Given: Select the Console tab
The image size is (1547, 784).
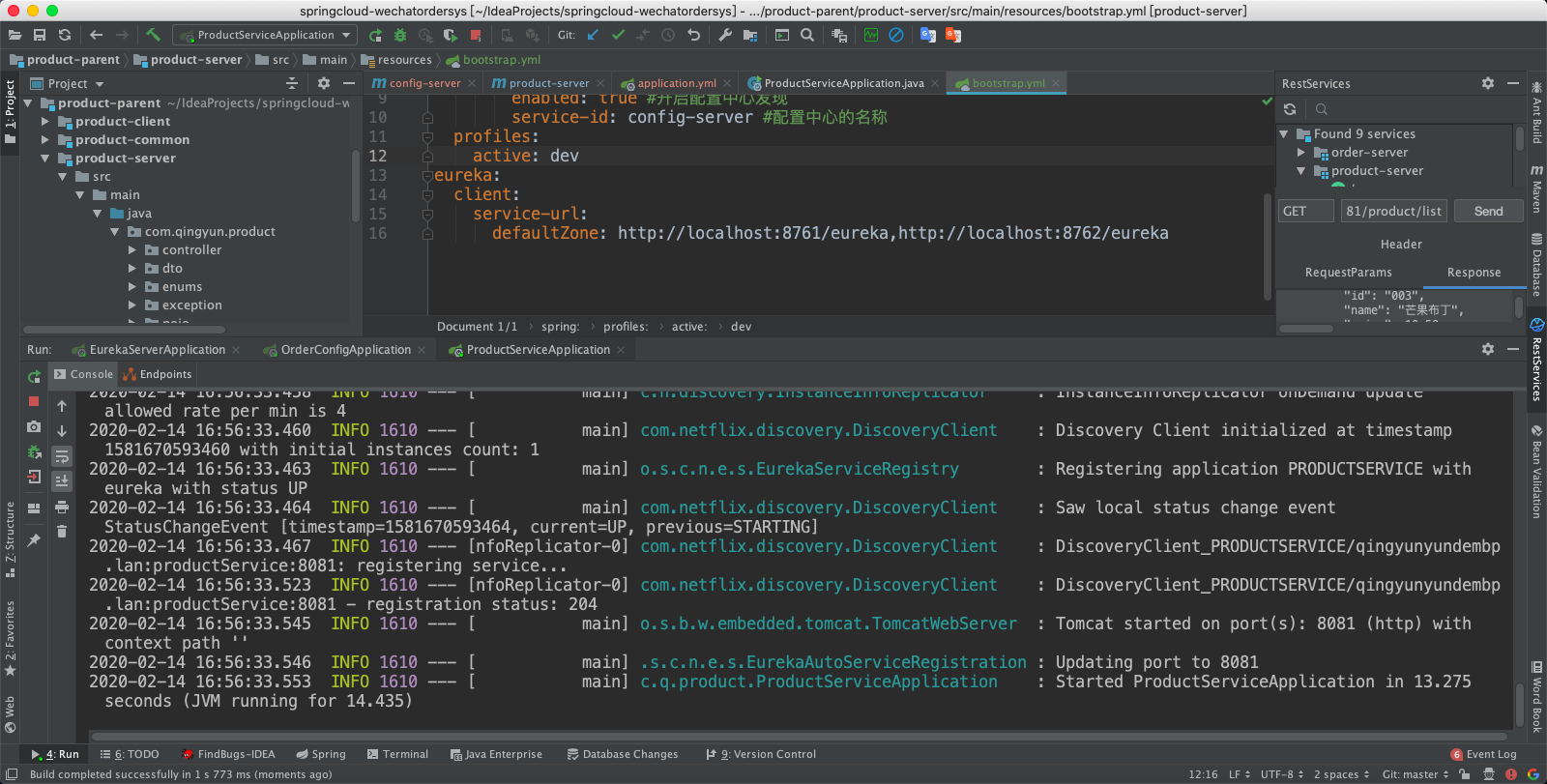Looking at the screenshot, I should (84, 374).
